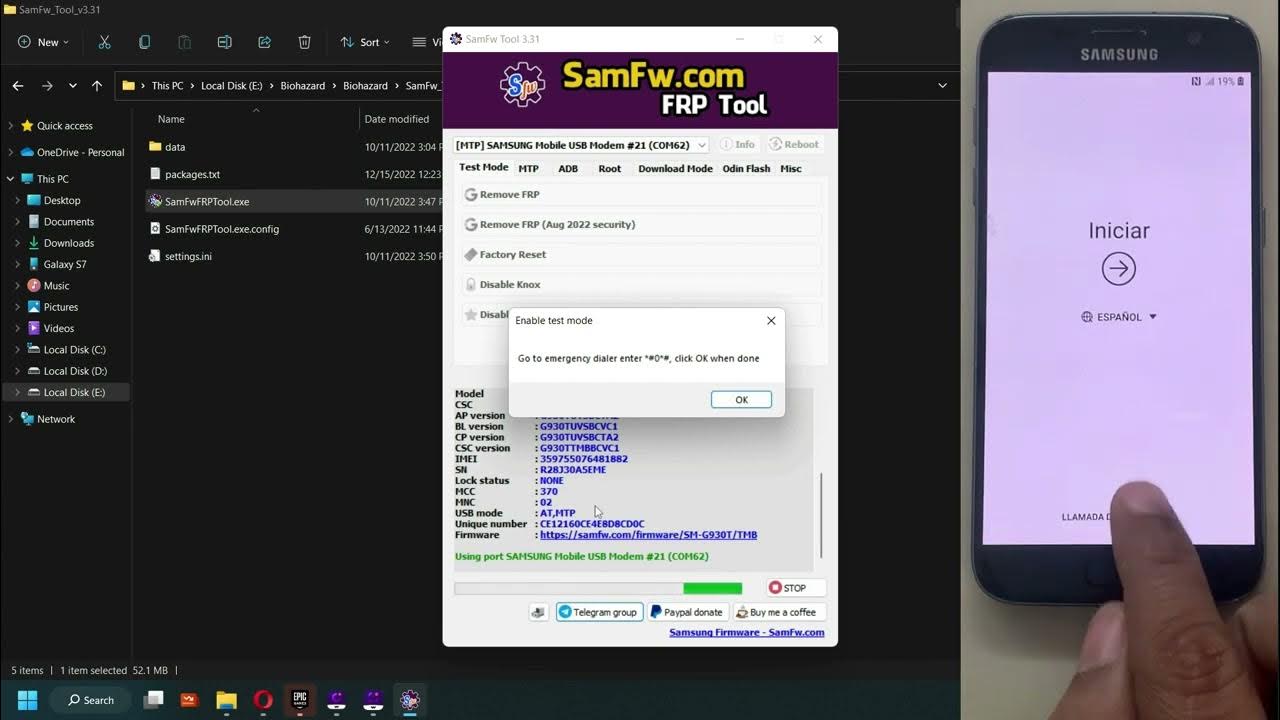Open Documents in the navigation pane
This screenshot has height=720, width=1280.
click(x=68, y=222)
